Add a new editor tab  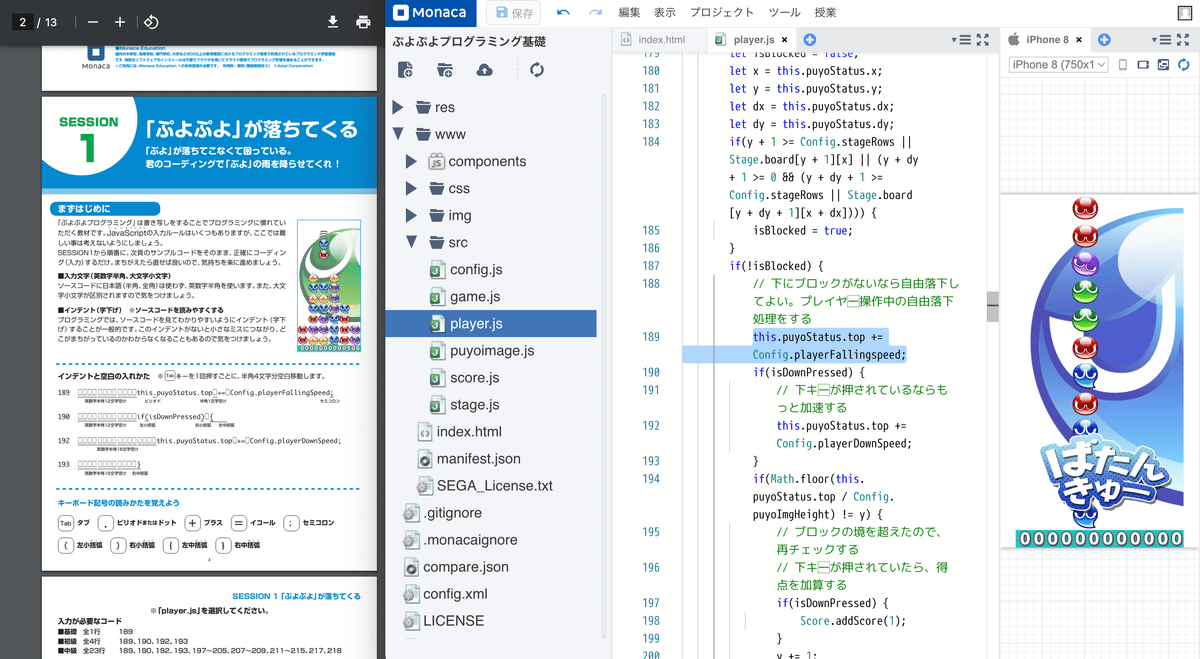810,40
